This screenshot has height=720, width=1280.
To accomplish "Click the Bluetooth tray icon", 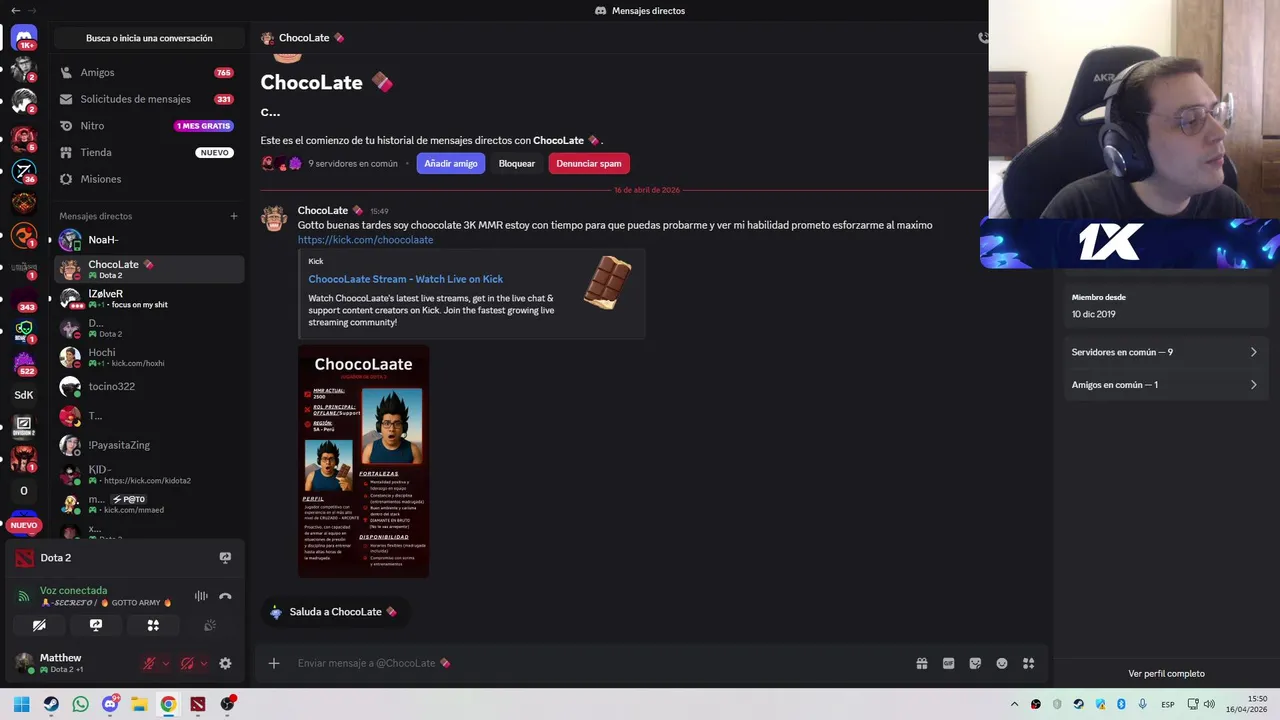I will (1121, 704).
